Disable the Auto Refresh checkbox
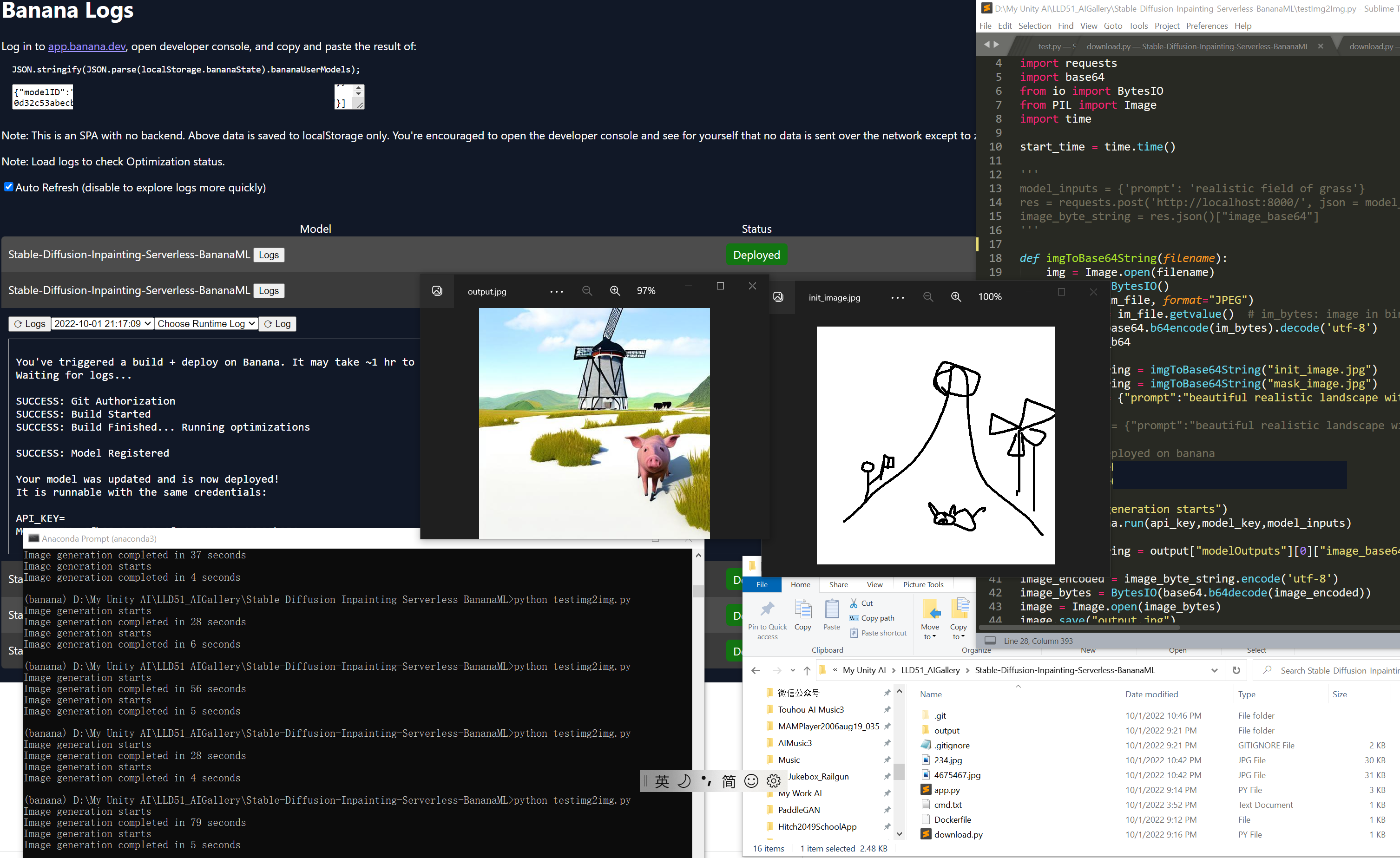Viewport: 1400px width, 858px height. [8, 187]
